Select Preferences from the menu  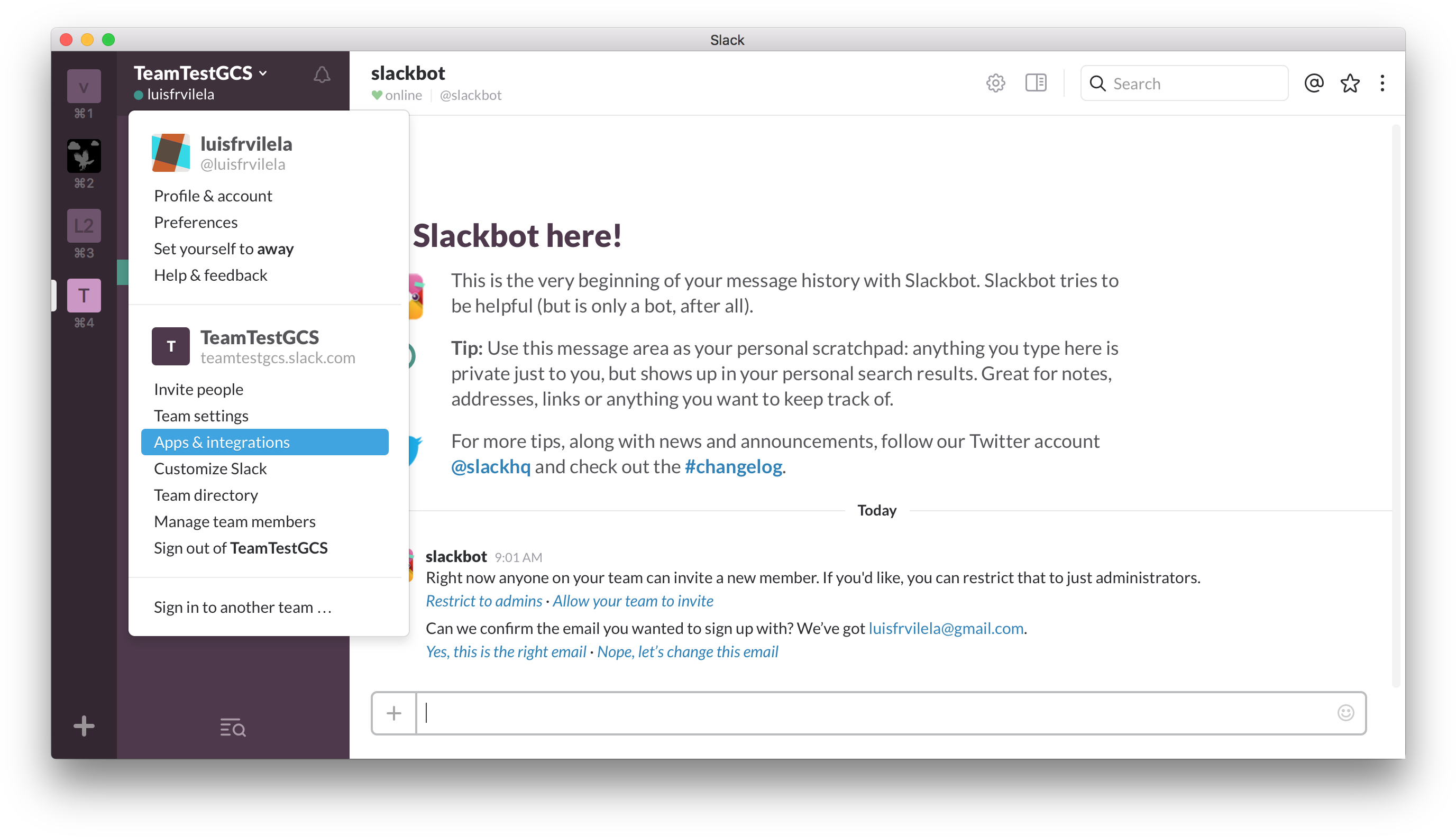point(196,222)
